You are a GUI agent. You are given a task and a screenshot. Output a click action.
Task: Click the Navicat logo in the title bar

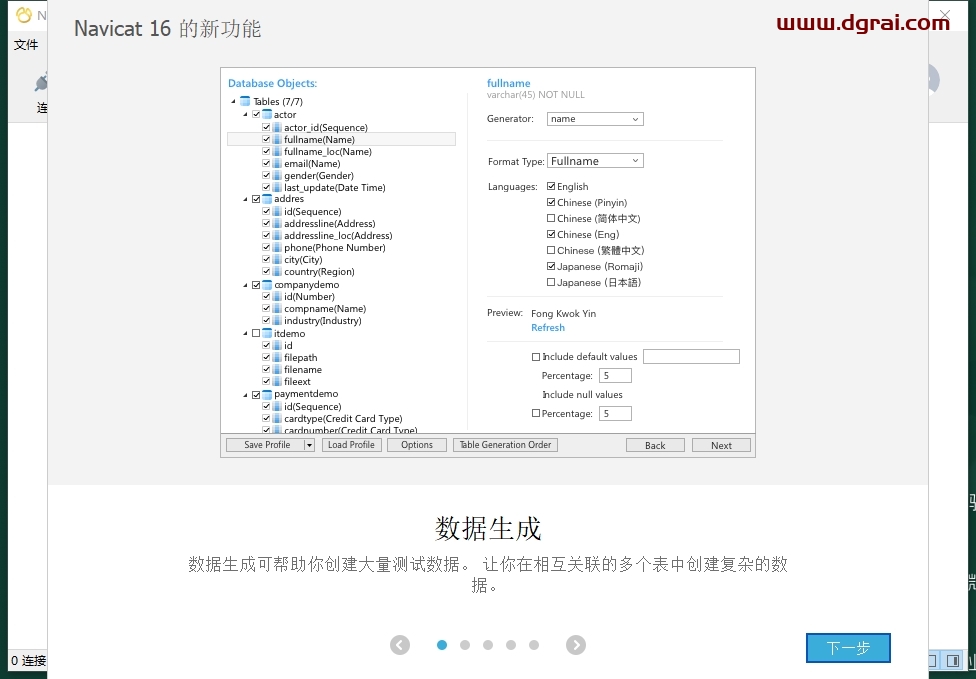pos(24,15)
